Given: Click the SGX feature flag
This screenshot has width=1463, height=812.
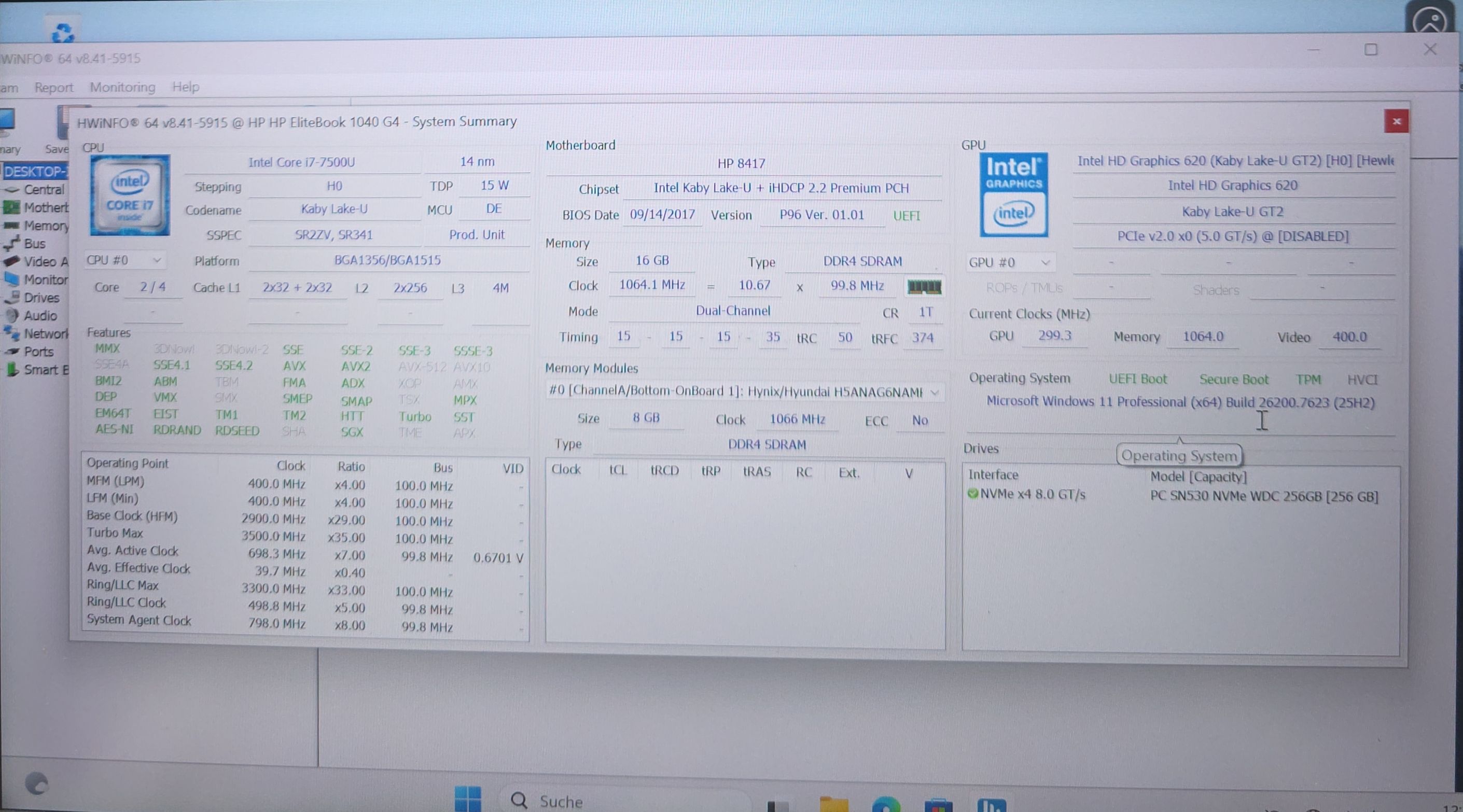Looking at the screenshot, I should pyautogui.click(x=352, y=431).
